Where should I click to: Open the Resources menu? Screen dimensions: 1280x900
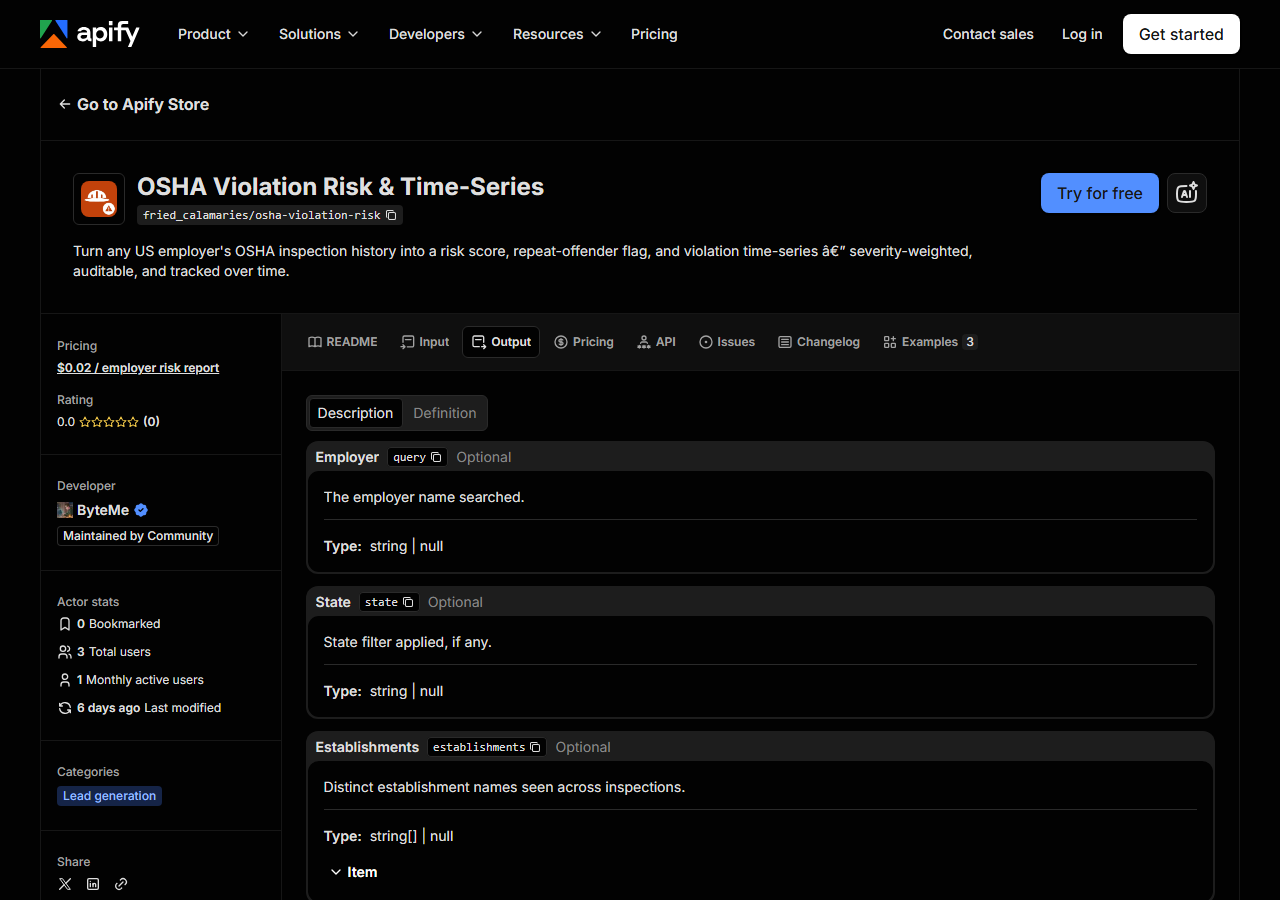pos(557,34)
